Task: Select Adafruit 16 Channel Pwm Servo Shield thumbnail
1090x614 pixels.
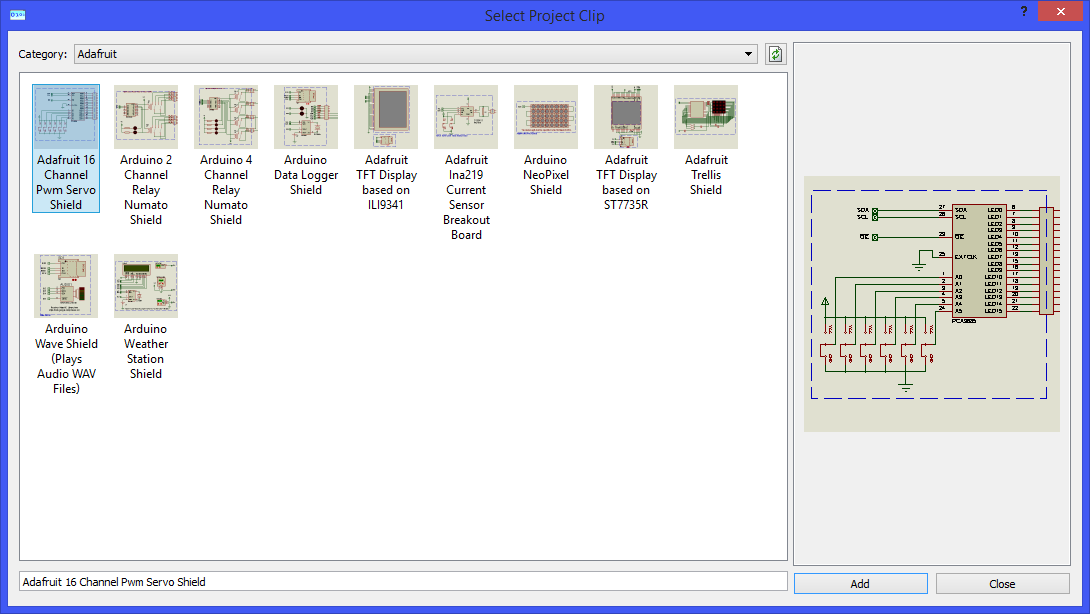Action: [66, 117]
